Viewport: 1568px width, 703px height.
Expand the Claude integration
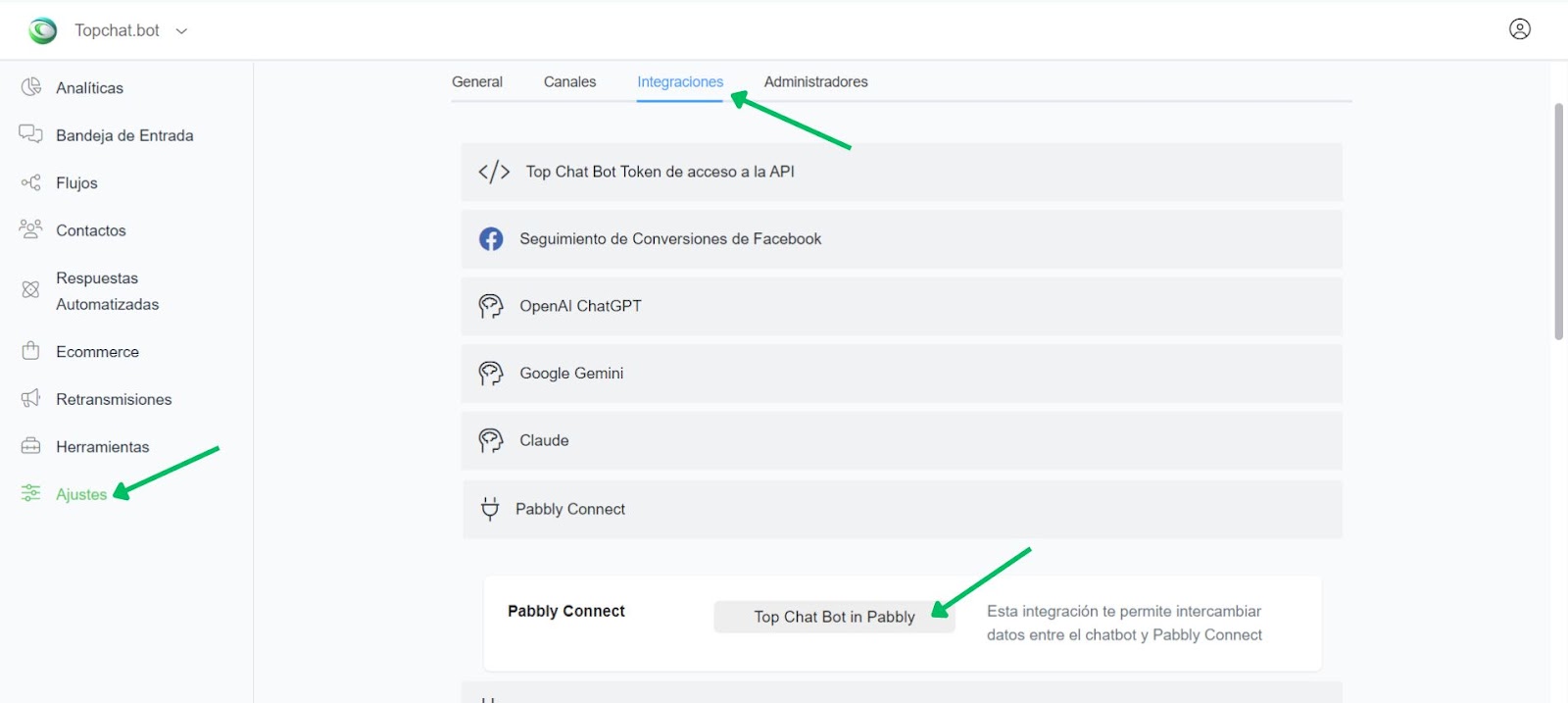click(x=902, y=441)
